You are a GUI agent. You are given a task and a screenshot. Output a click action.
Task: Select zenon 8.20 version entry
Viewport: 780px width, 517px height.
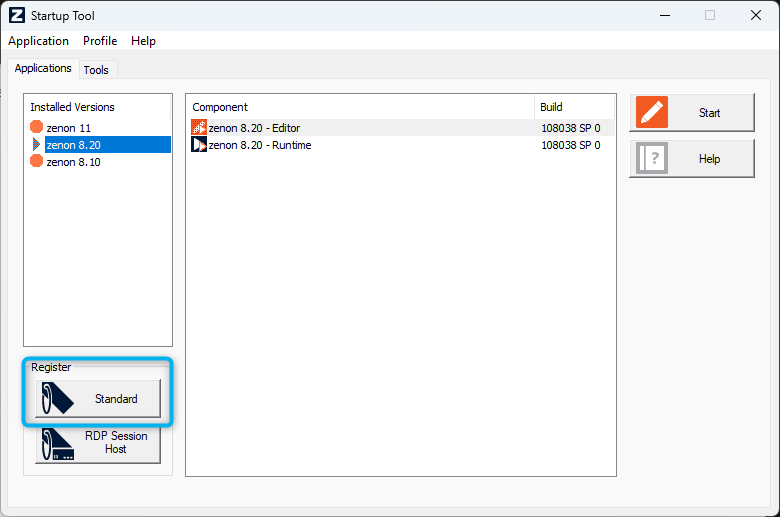tap(108, 145)
